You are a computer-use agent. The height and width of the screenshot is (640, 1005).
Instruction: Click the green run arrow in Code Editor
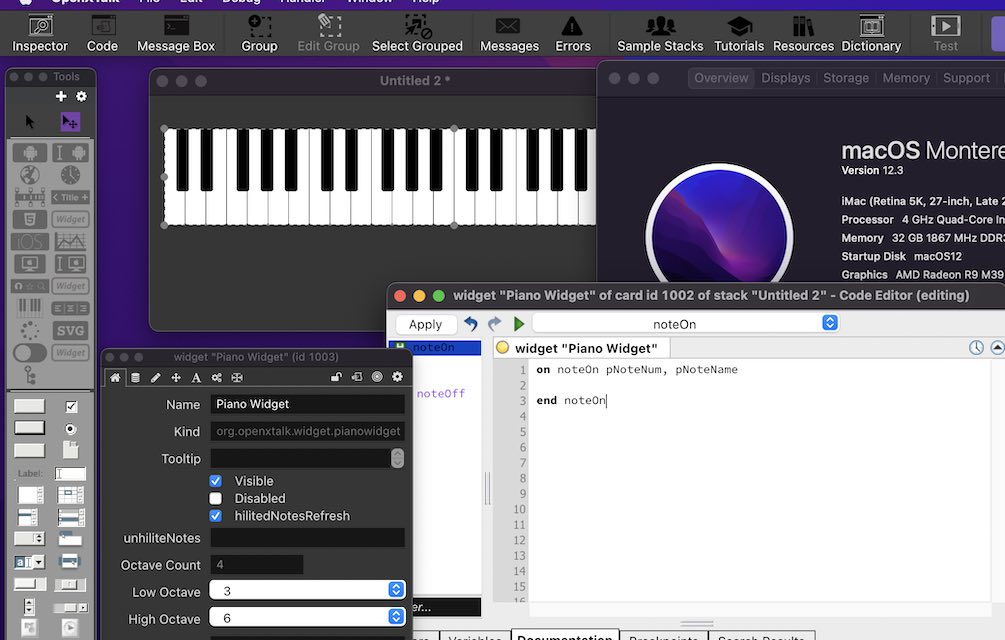tap(519, 324)
